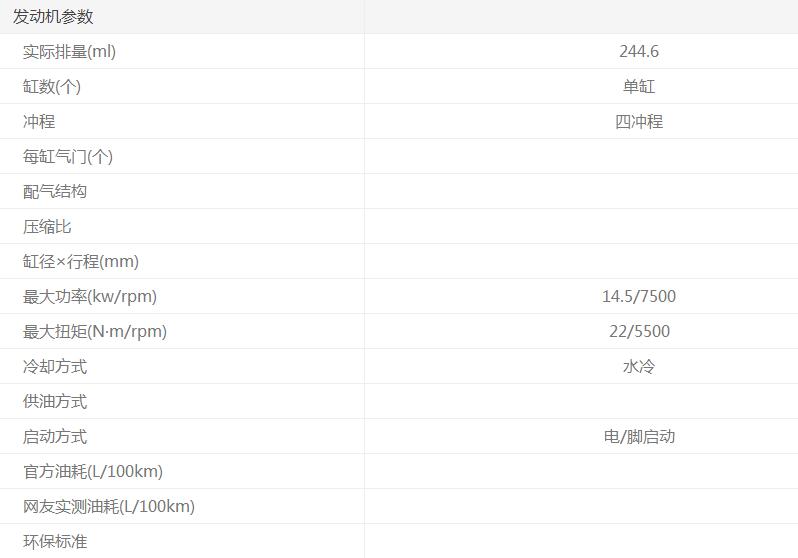The height and width of the screenshot is (558, 798).
Task: Click the 电/脚启动 start method value
Action: [639, 437]
